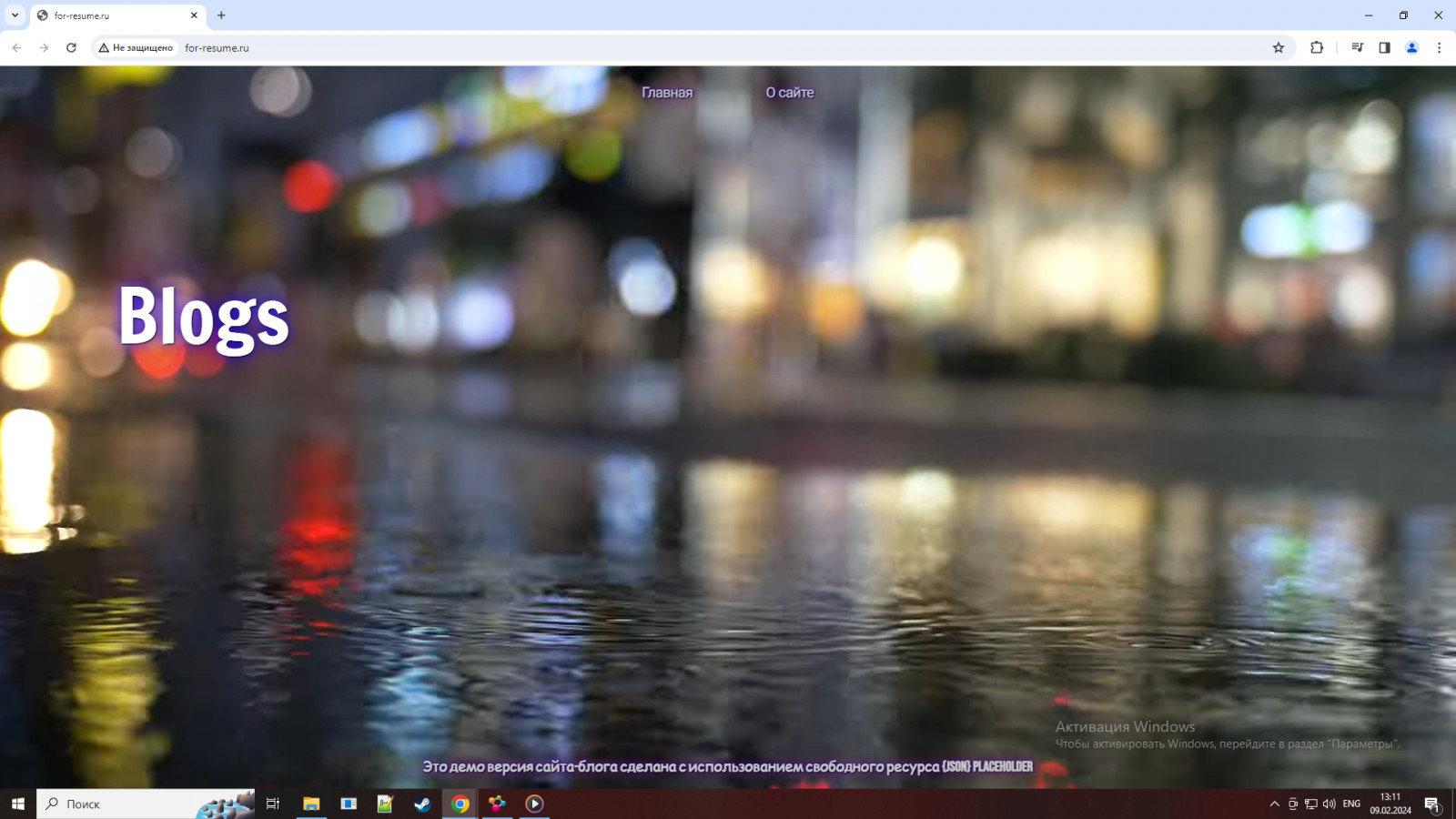Reload the for-resume.ru page
This screenshot has width=1456, height=819.
71,47
